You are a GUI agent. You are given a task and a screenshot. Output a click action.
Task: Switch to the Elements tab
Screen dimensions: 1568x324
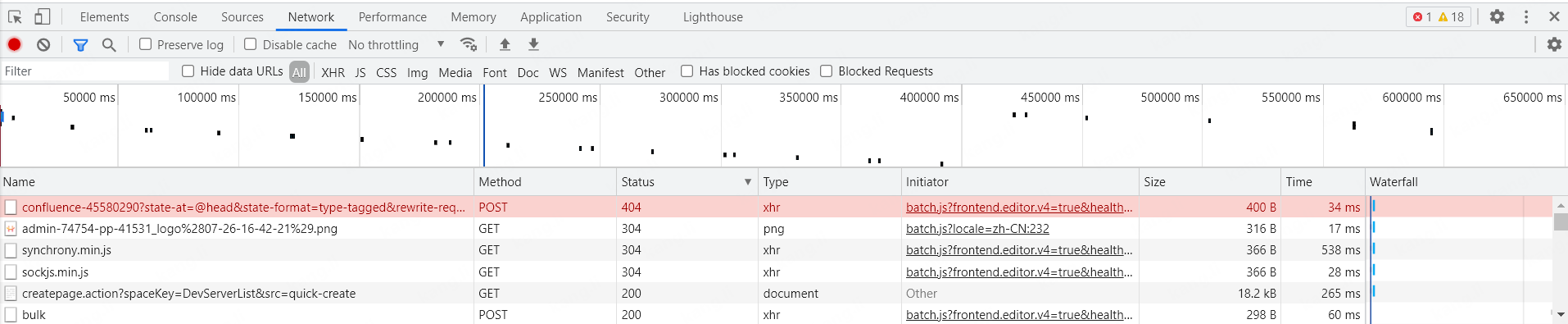pyautogui.click(x=104, y=16)
